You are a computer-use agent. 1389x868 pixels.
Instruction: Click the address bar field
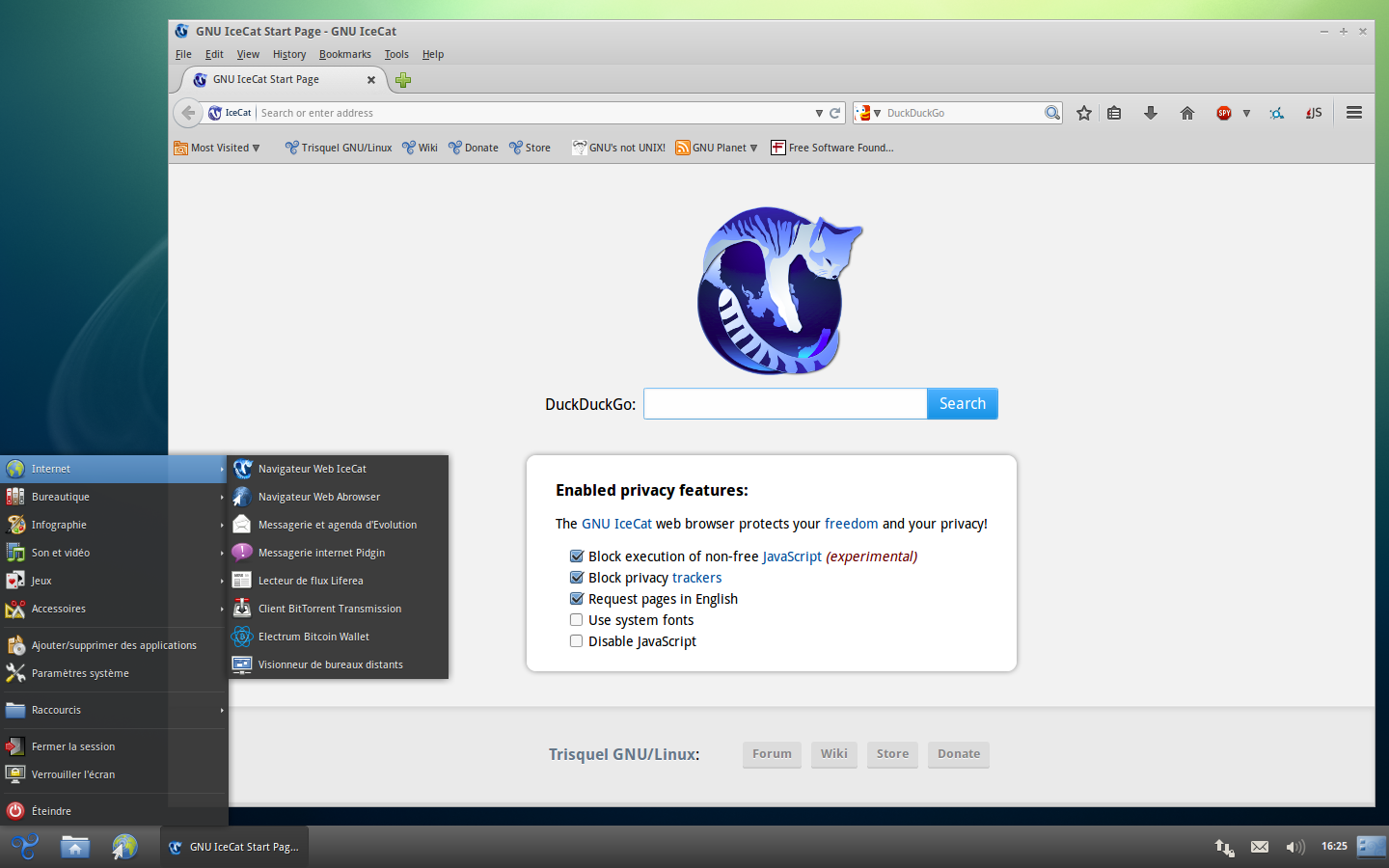pyautogui.click(x=535, y=113)
